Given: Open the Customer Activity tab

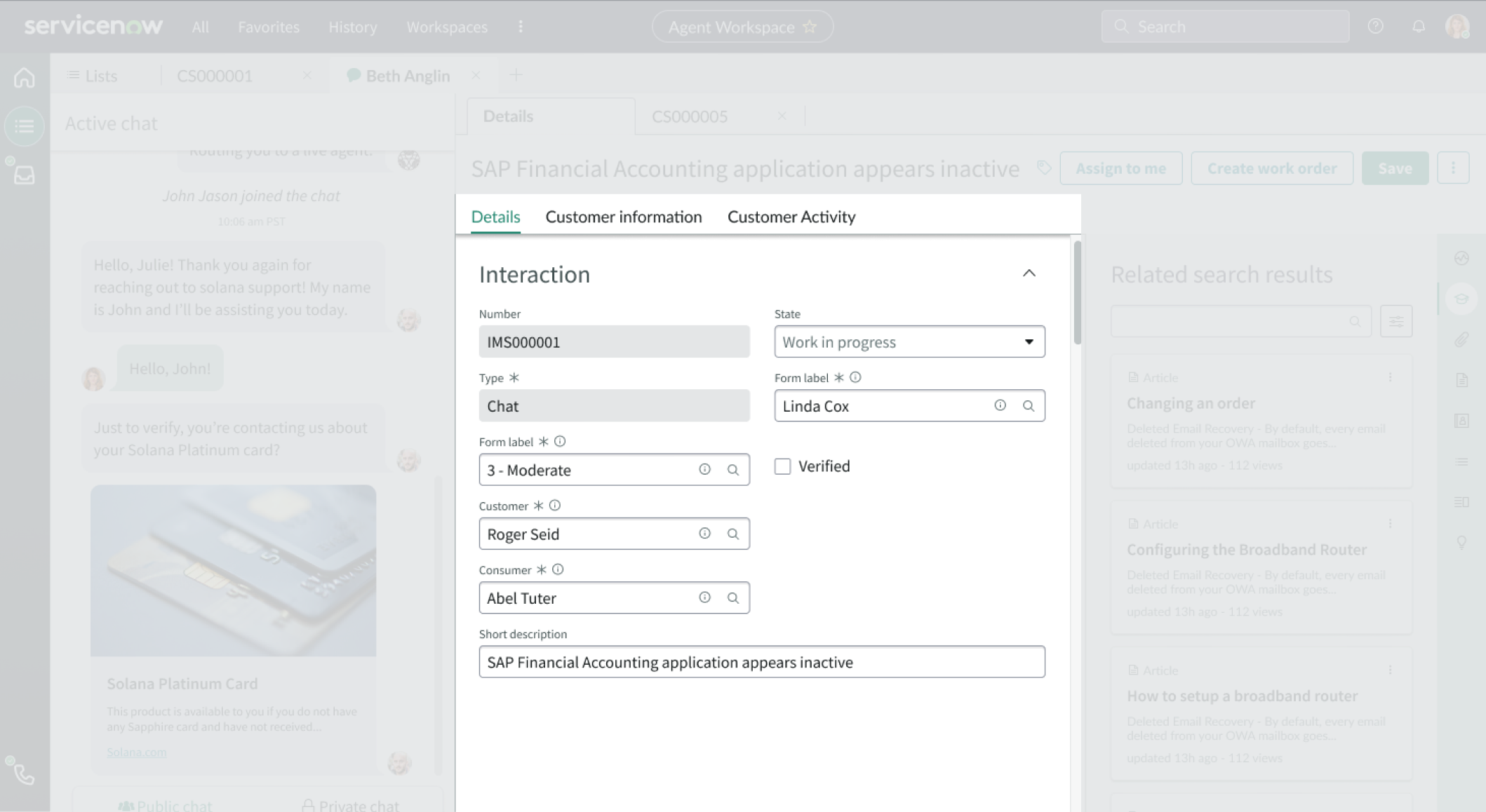Looking at the screenshot, I should pyautogui.click(x=791, y=217).
